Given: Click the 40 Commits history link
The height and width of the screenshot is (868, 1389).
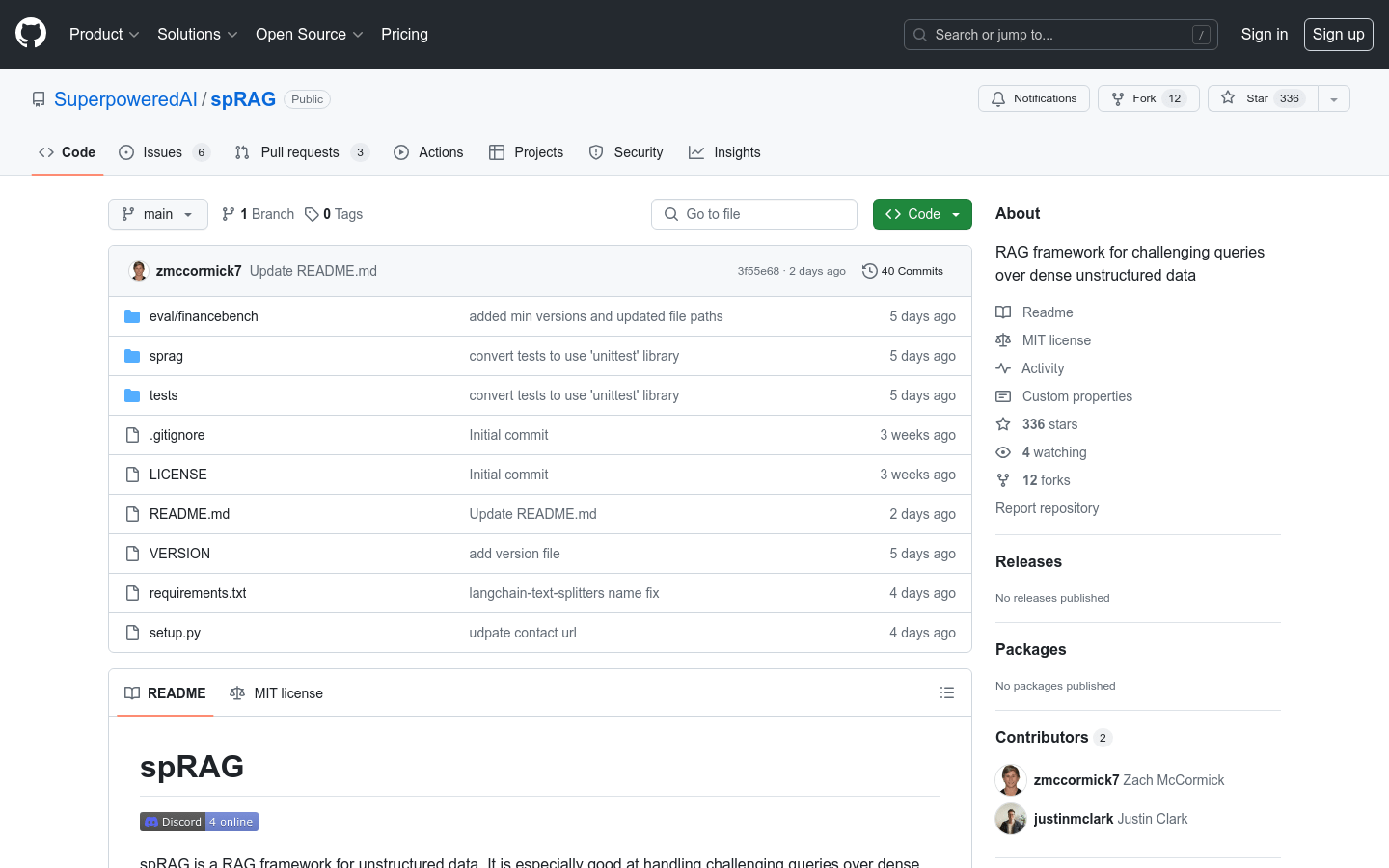Looking at the screenshot, I should tap(903, 271).
